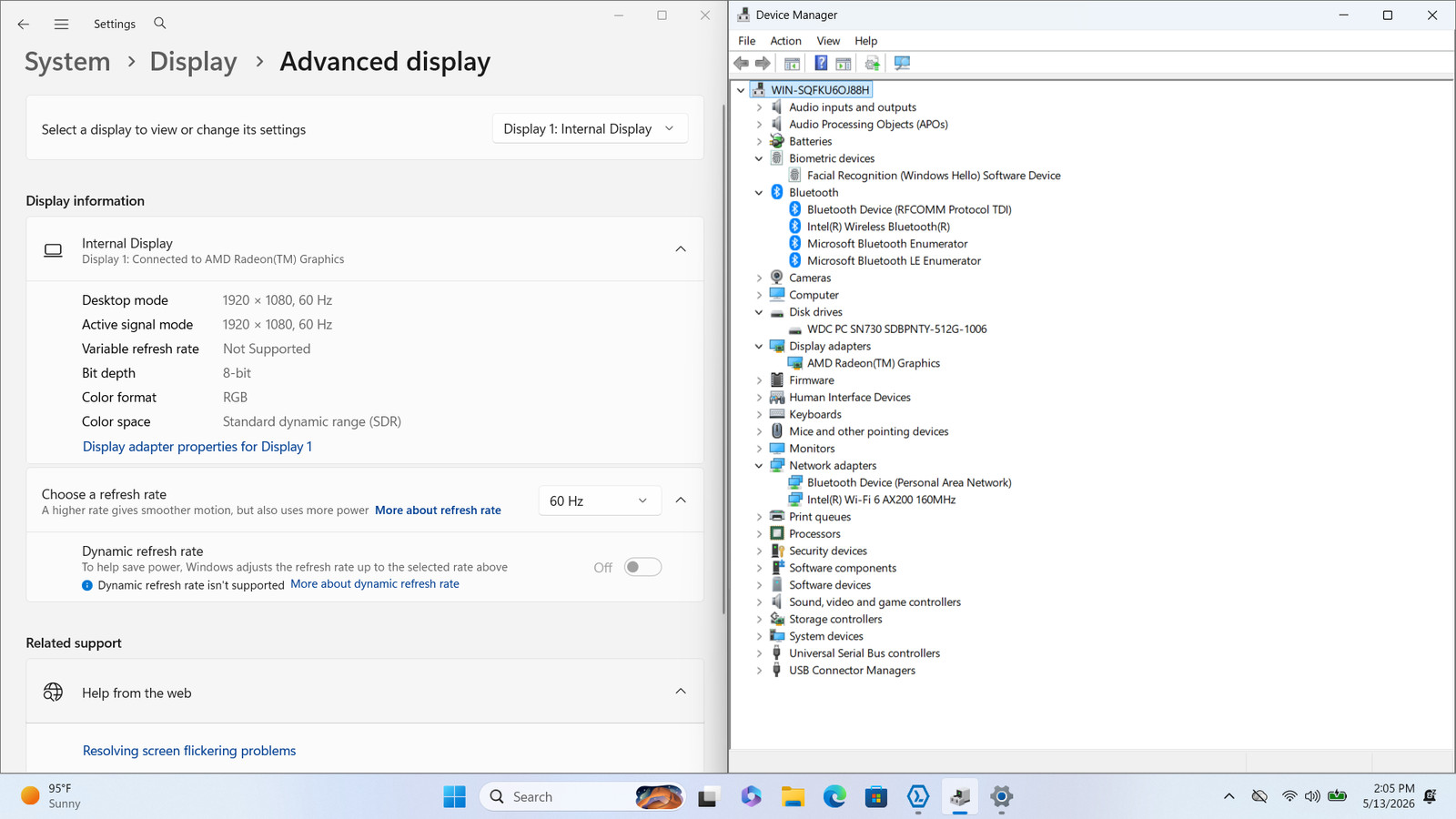Click the Intel(R) Wireless Bluetooth(R) icon
1456x819 pixels.
794,227
